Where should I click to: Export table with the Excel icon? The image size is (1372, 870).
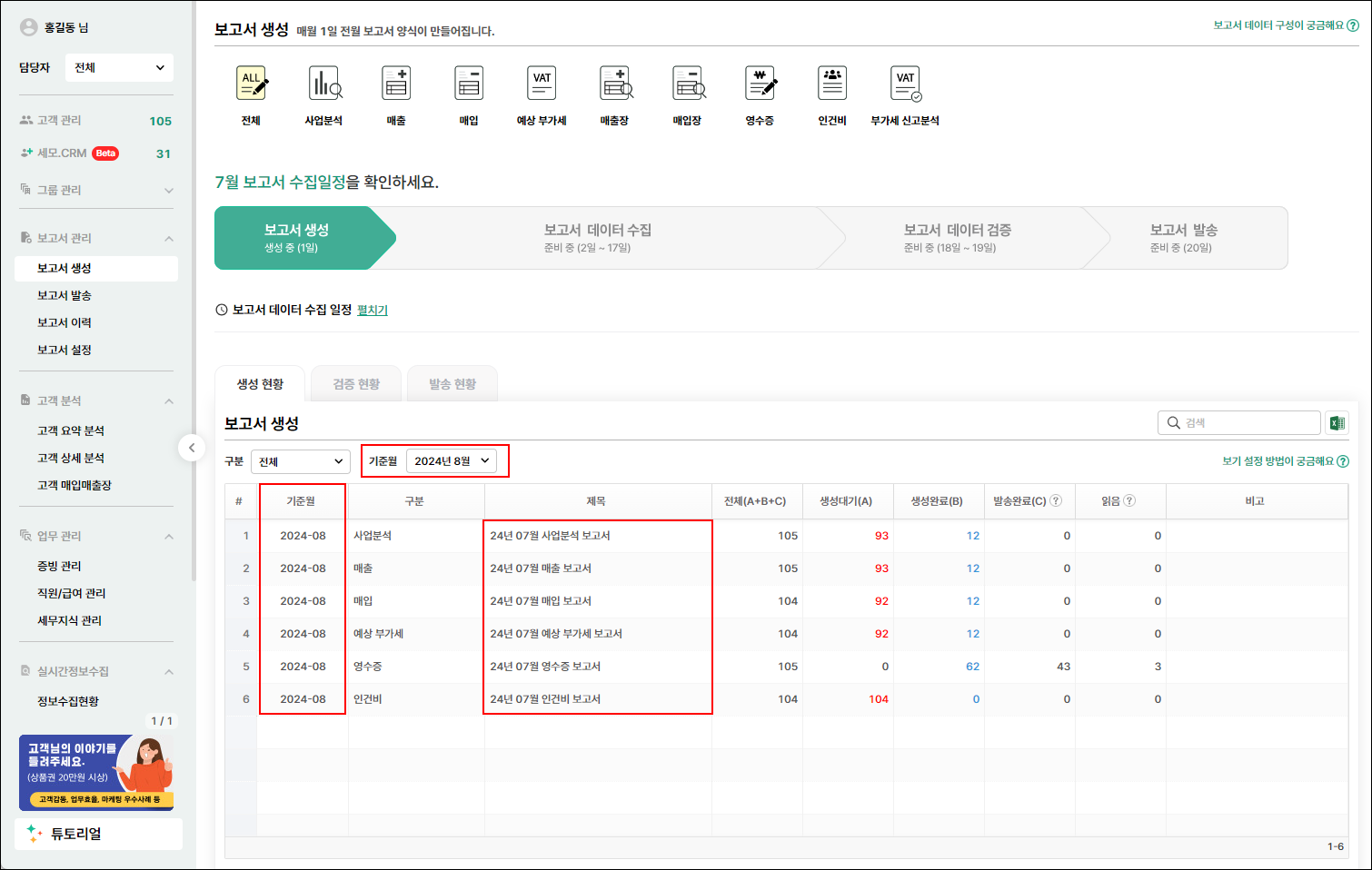click(1337, 423)
